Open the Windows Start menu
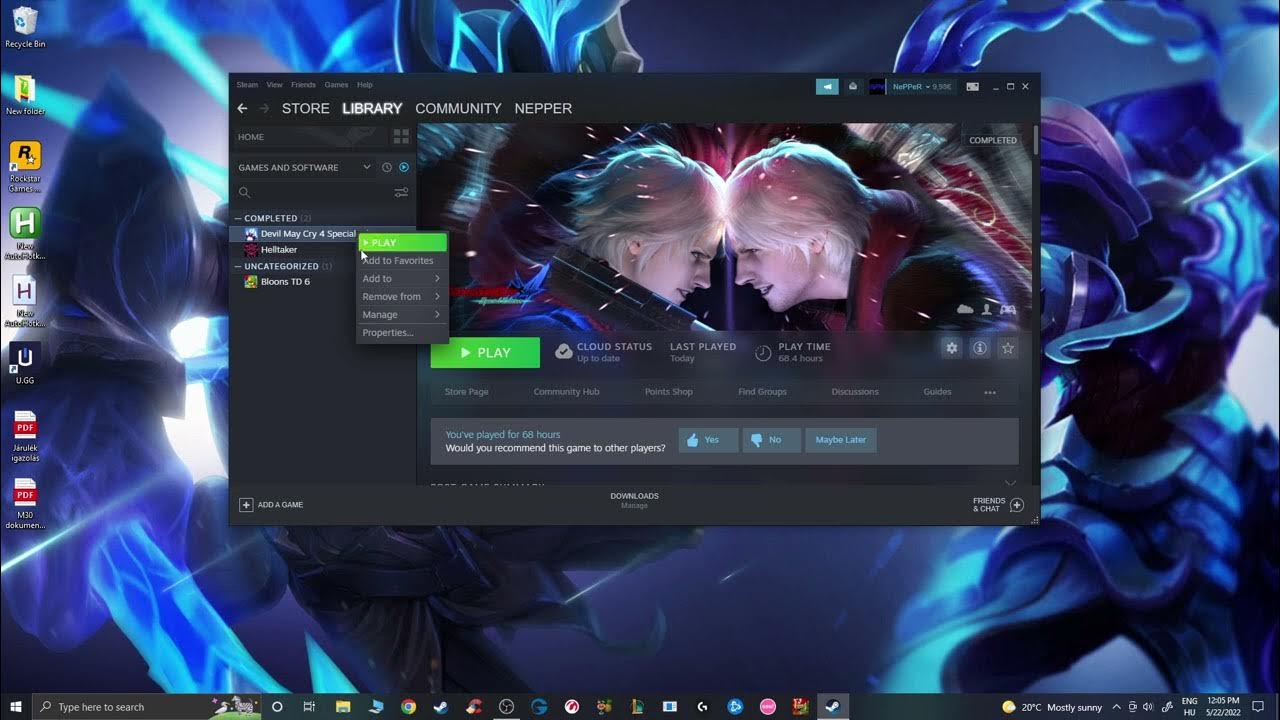This screenshot has height=720, width=1280. [16, 706]
